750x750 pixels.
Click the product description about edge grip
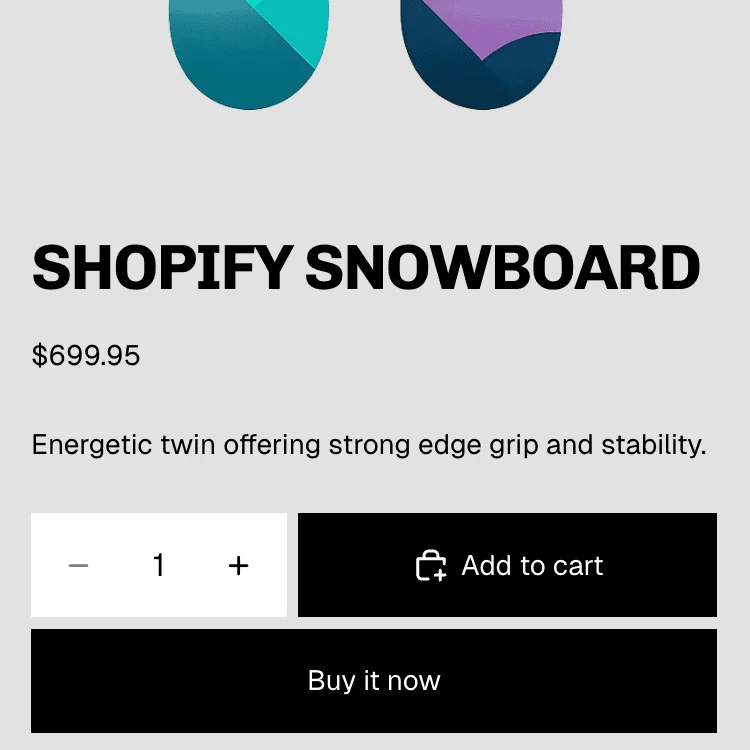[x=368, y=444]
